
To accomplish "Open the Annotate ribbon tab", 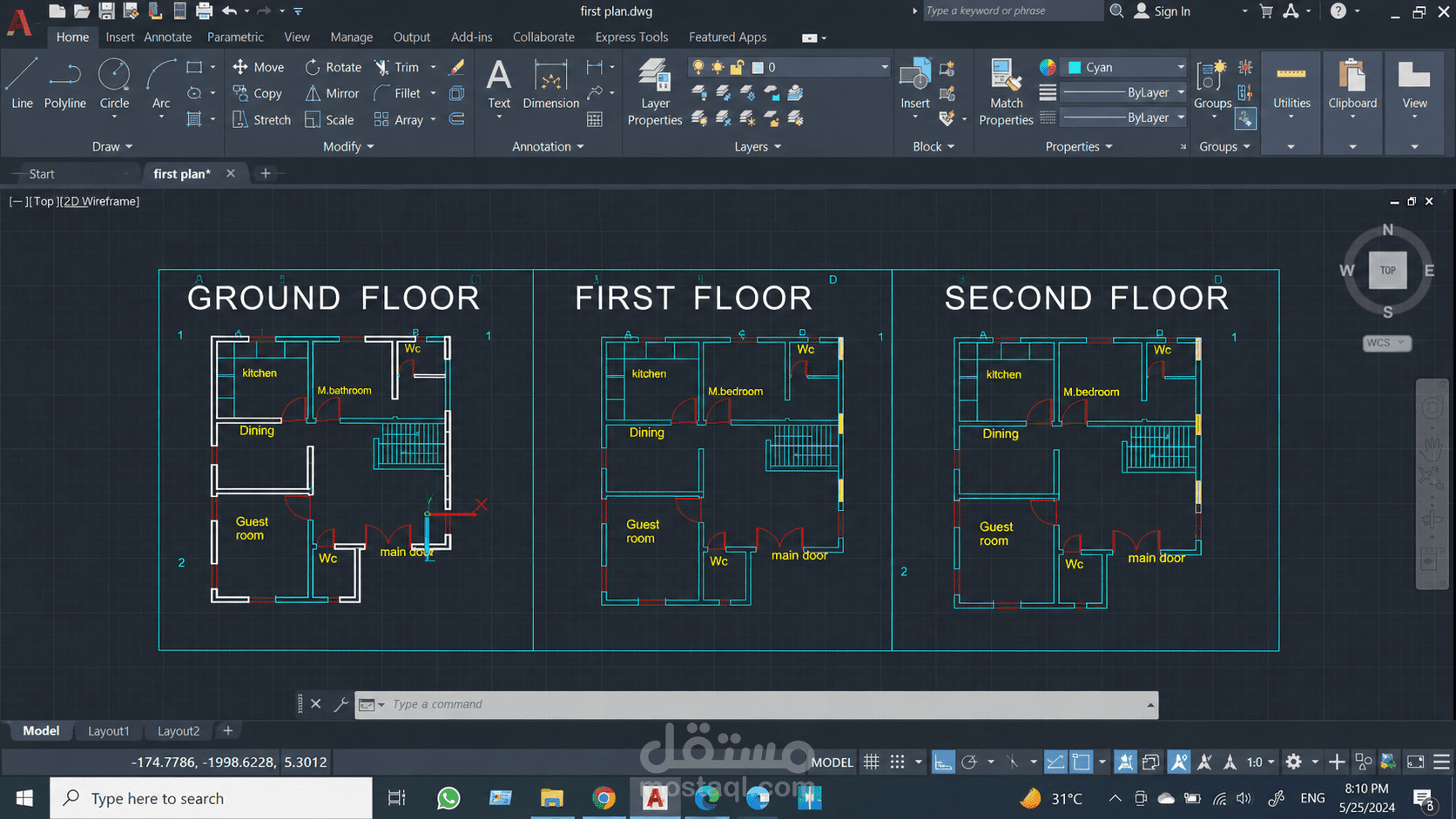I will [x=167, y=37].
